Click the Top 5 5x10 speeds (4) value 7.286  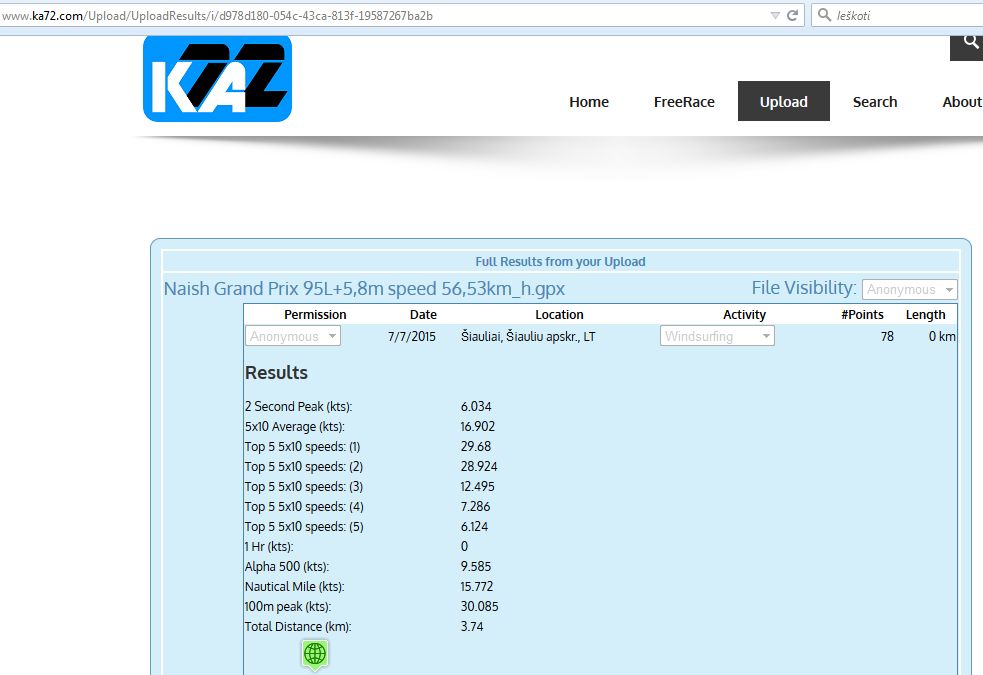[x=475, y=506]
